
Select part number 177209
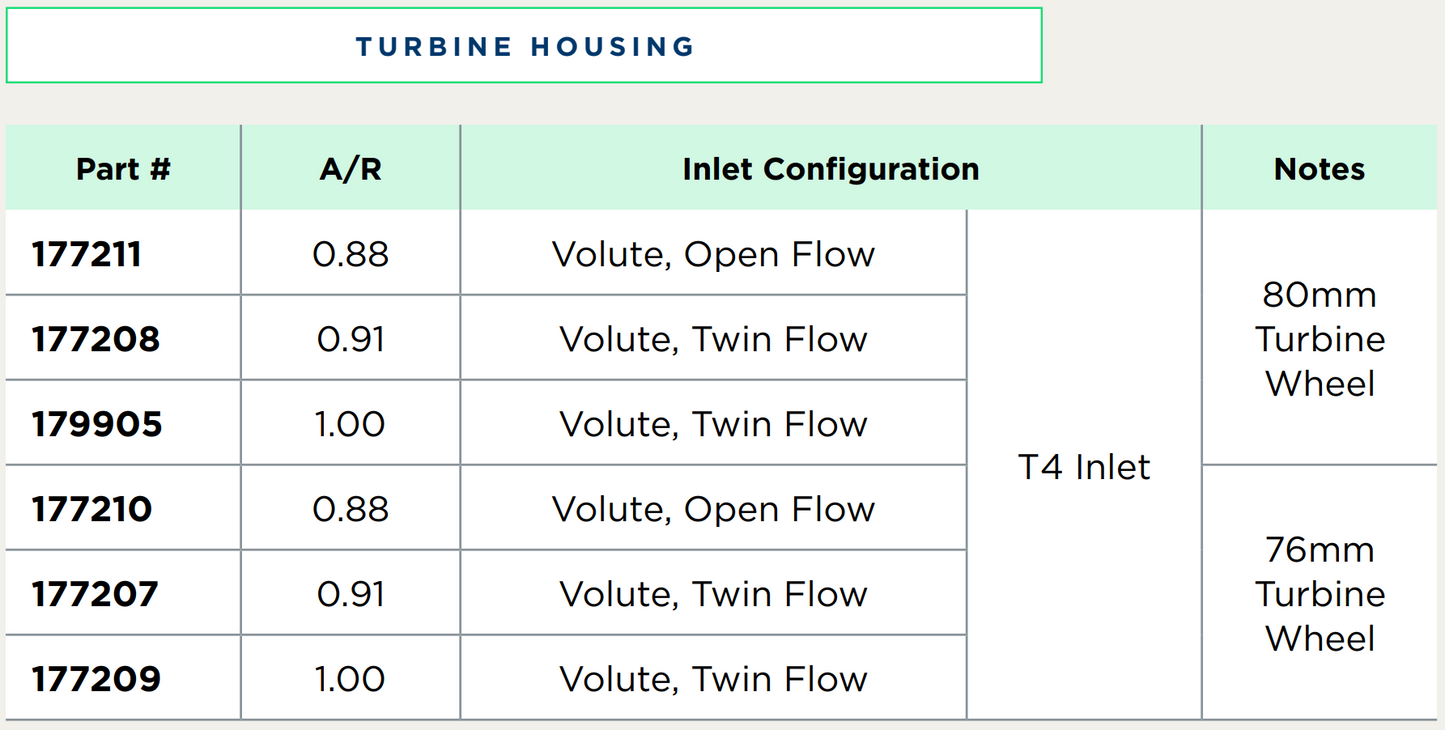point(96,679)
